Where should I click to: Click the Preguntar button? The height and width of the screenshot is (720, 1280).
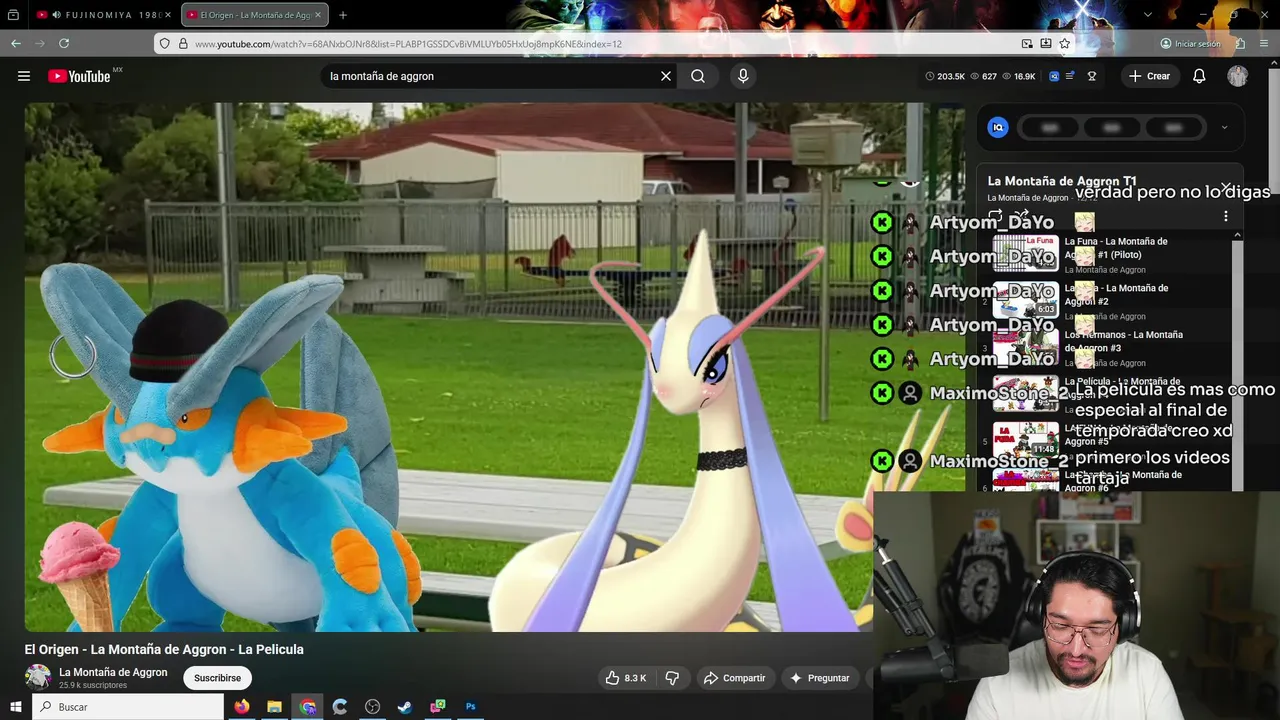[819, 678]
